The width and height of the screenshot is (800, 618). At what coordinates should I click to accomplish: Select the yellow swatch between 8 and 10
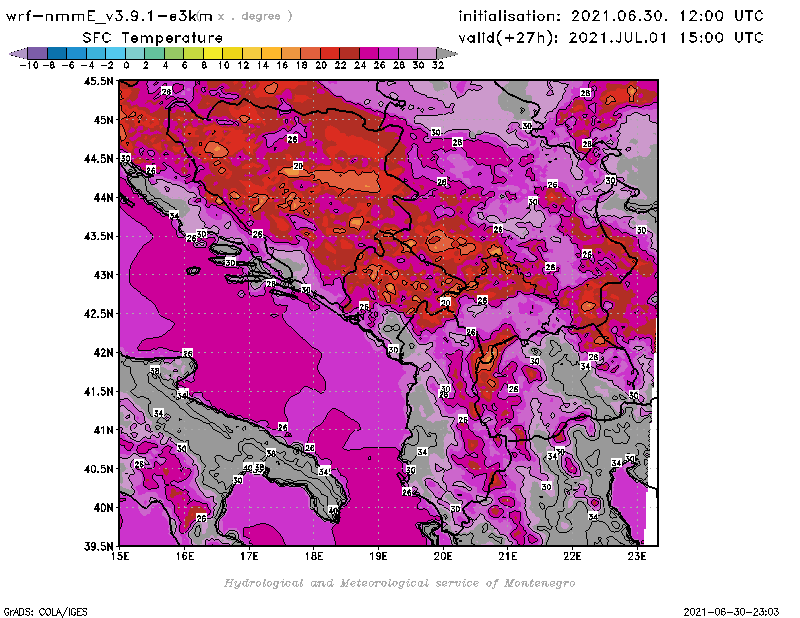(x=213, y=54)
